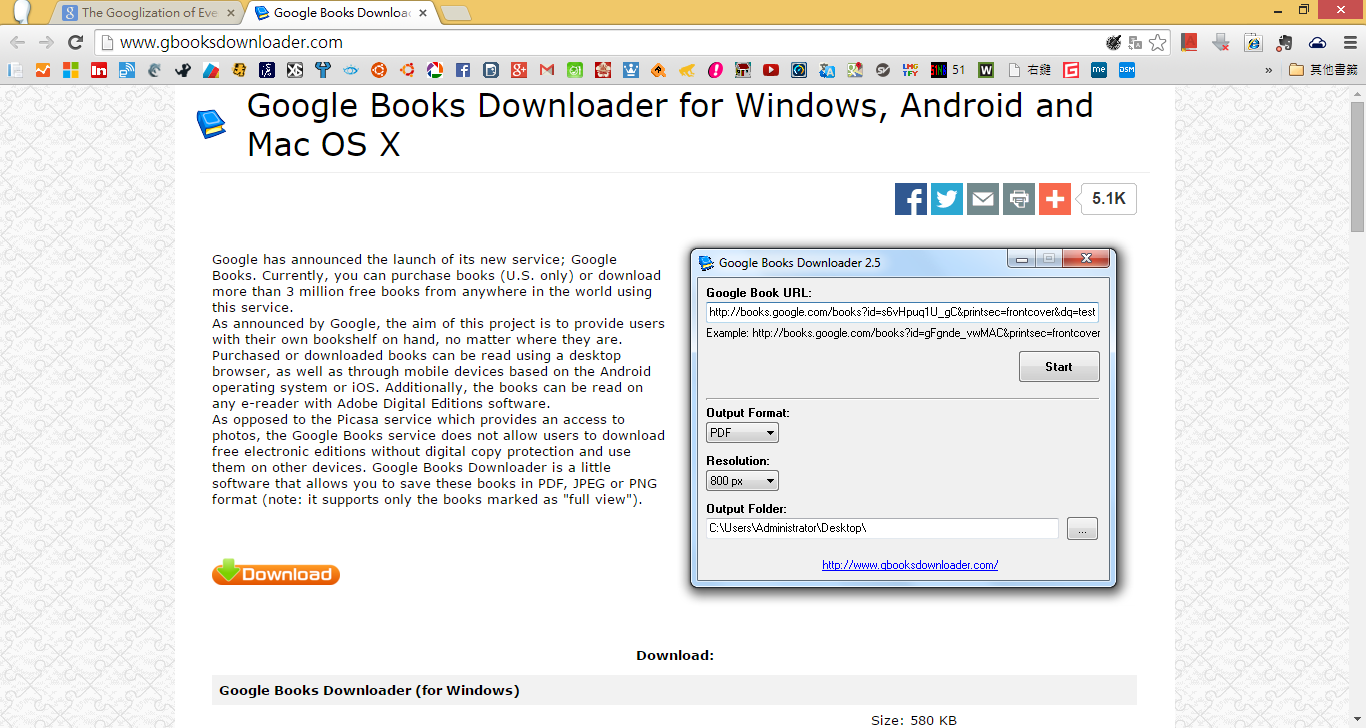The image size is (1366, 728).
Task: Share the page via email icon
Action: 983,198
